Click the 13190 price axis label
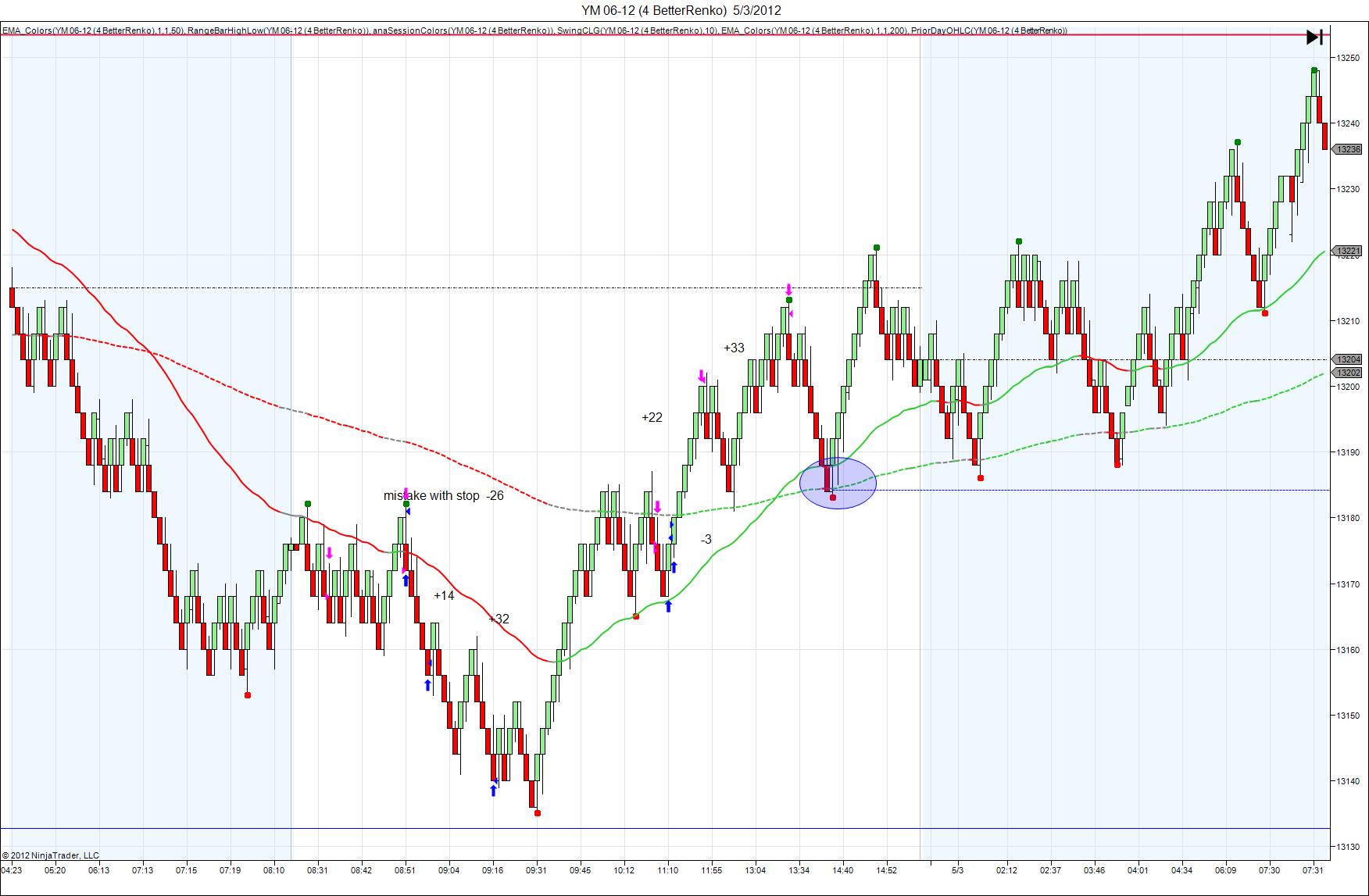The image size is (1369, 896). click(1348, 452)
